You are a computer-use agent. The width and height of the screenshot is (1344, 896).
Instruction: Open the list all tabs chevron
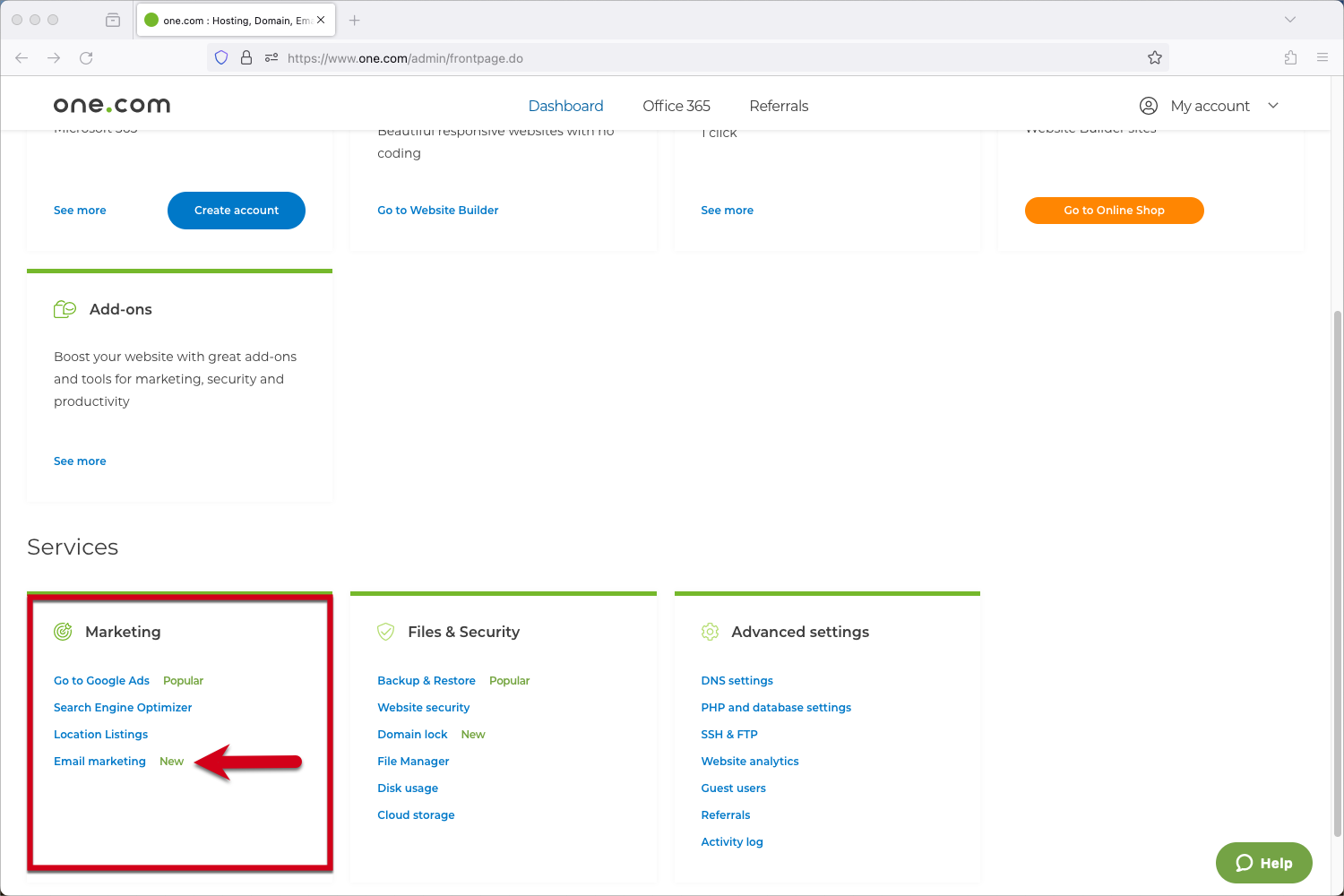coord(1289,19)
